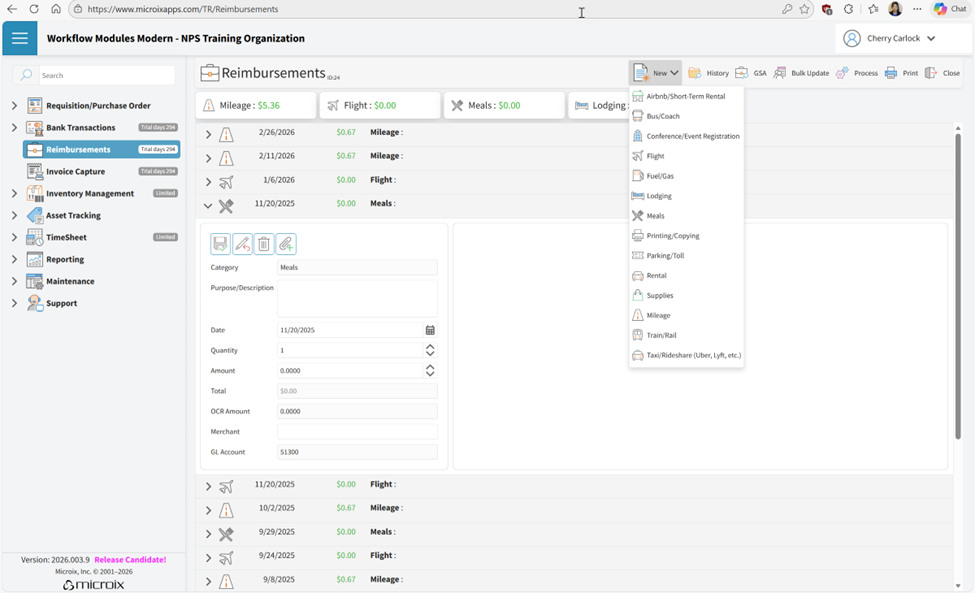Delete the expense using the trash icon

click(x=264, y=244)
